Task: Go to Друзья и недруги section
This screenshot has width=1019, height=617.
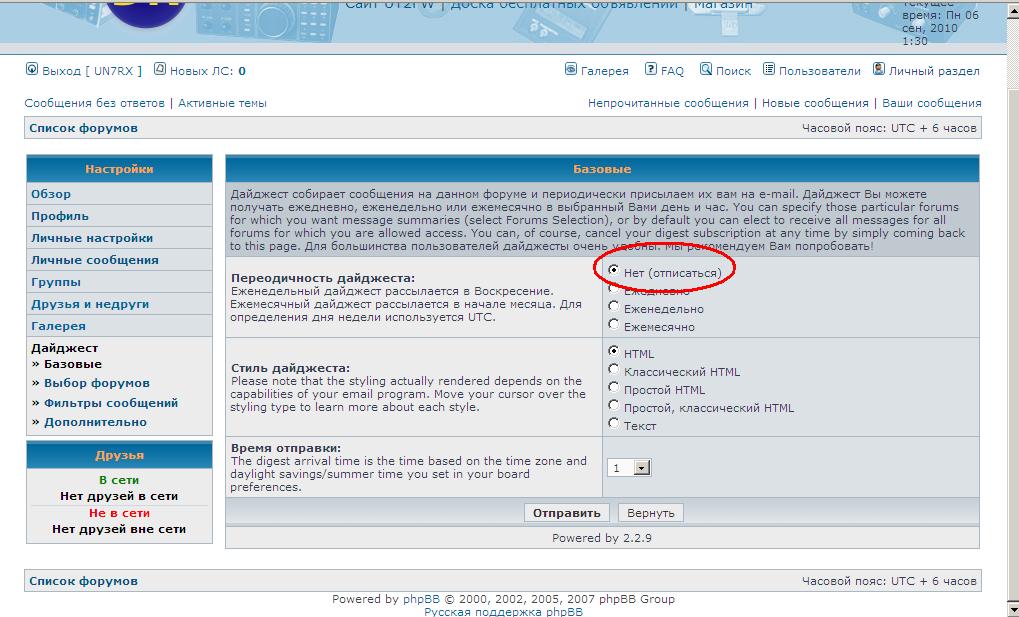Action: tap(90, 304)
